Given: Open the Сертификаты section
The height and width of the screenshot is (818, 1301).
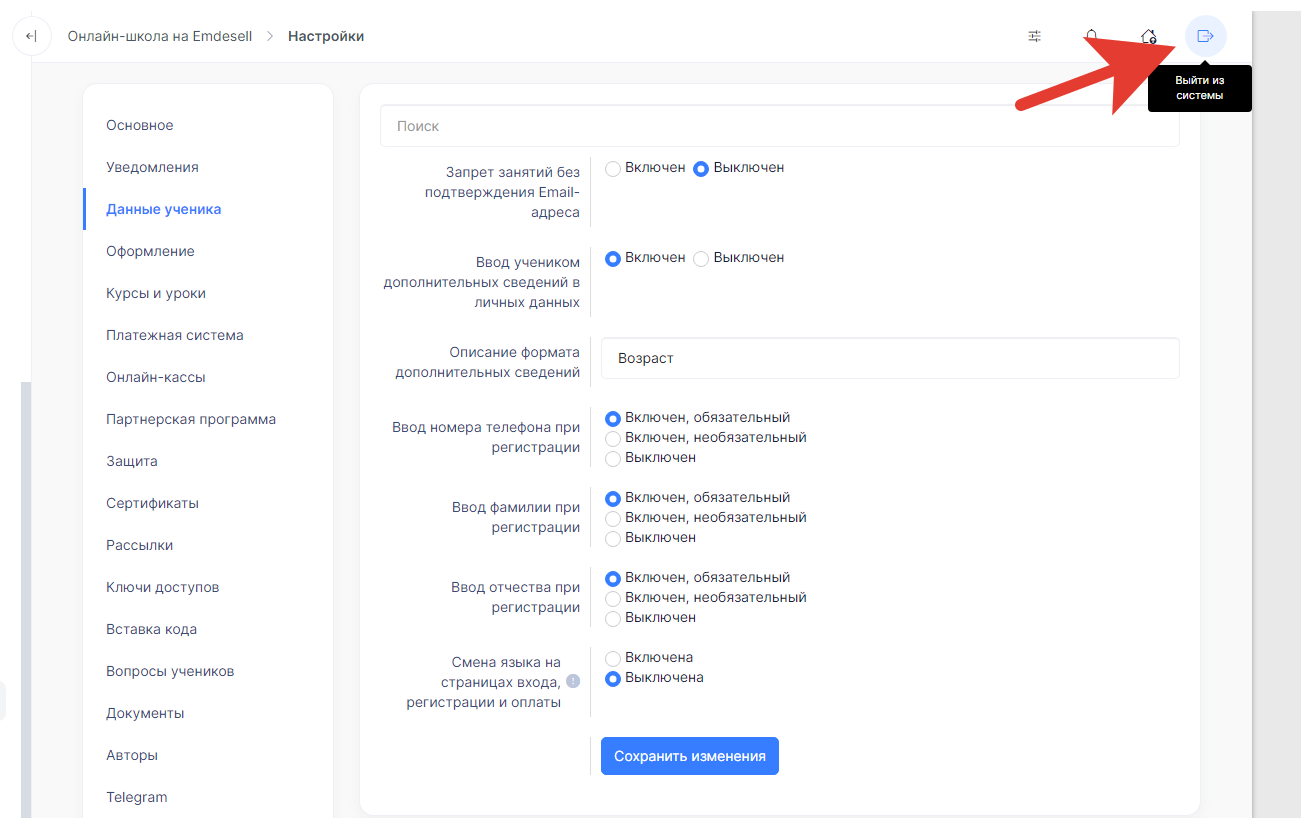Looking at the screenshot, I should 152,503.
